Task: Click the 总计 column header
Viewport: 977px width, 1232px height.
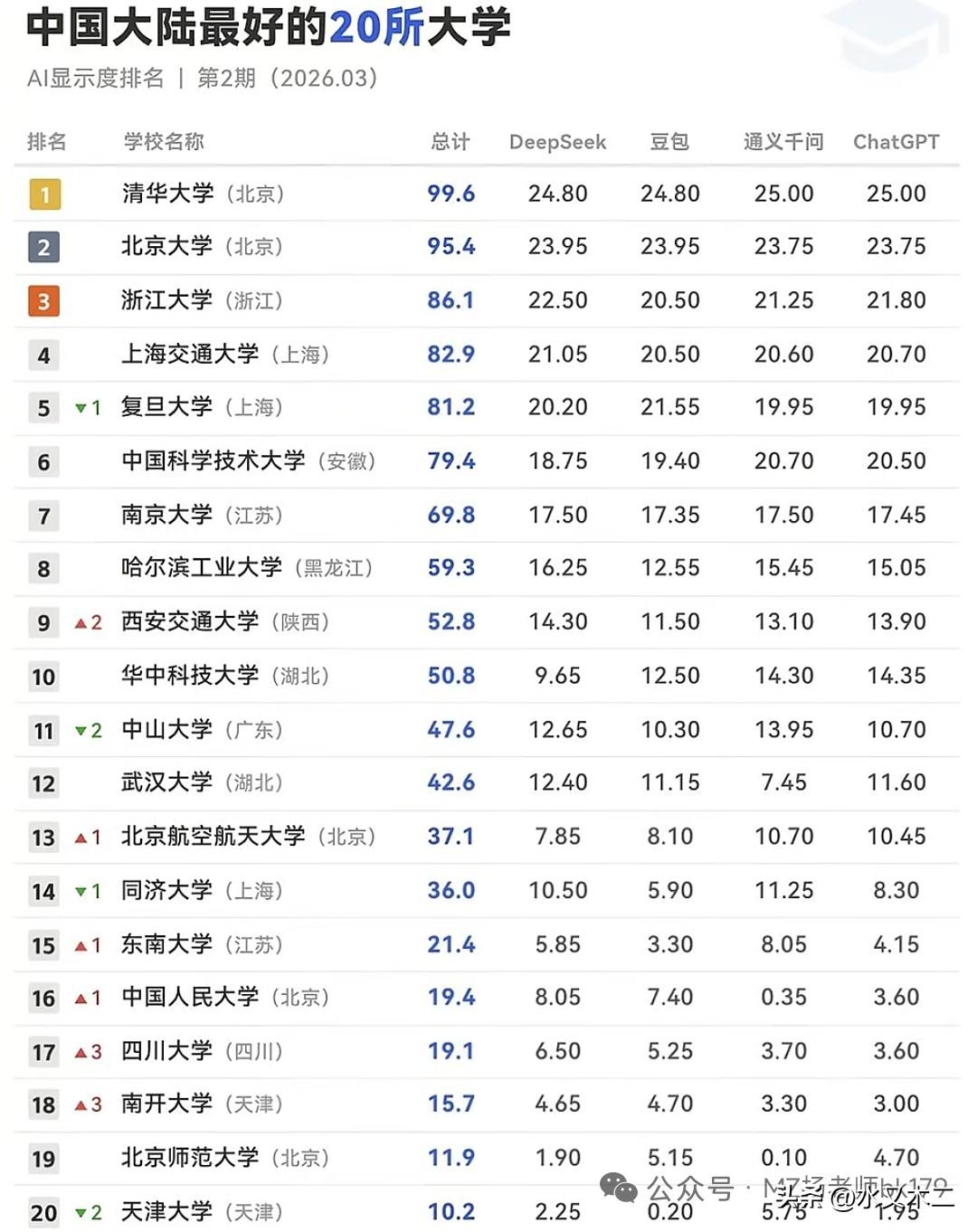Action: [451, 141]
